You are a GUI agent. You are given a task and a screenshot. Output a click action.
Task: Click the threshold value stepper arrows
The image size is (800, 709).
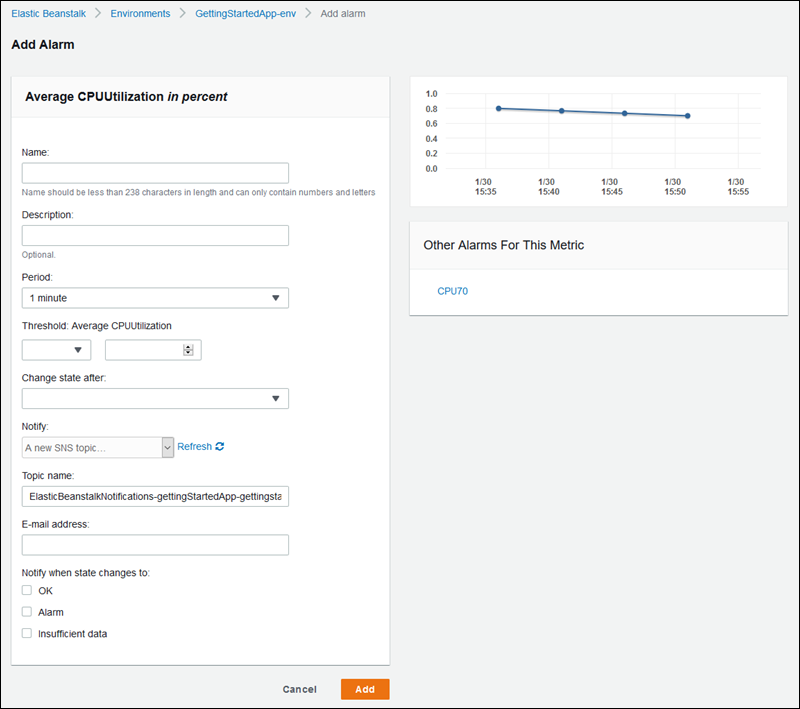[188, 350]
